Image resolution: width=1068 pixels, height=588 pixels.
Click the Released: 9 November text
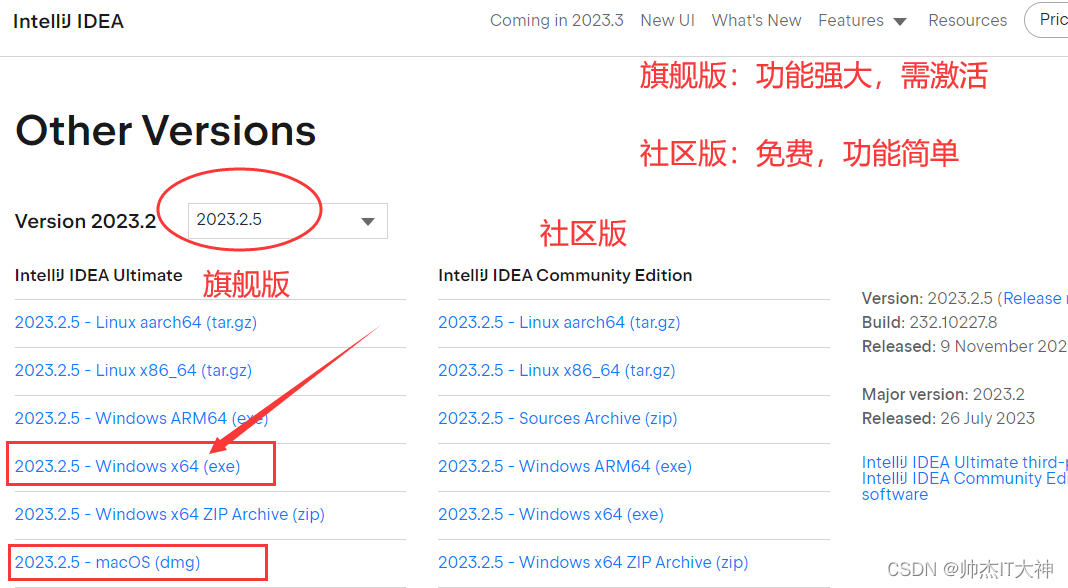click(x=964, y=346)
